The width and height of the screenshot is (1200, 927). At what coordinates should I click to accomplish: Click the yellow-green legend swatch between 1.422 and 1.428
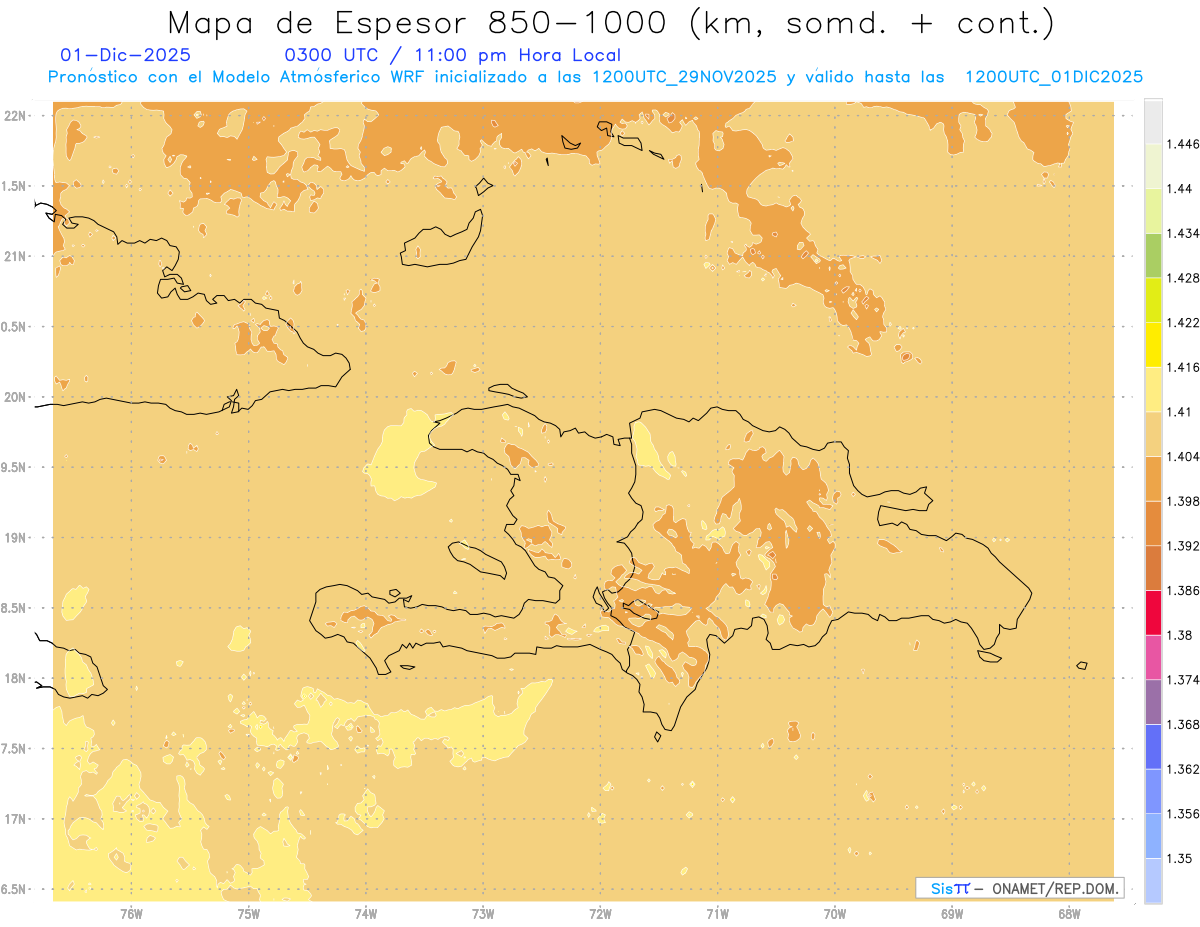[x=1153, y=300]
